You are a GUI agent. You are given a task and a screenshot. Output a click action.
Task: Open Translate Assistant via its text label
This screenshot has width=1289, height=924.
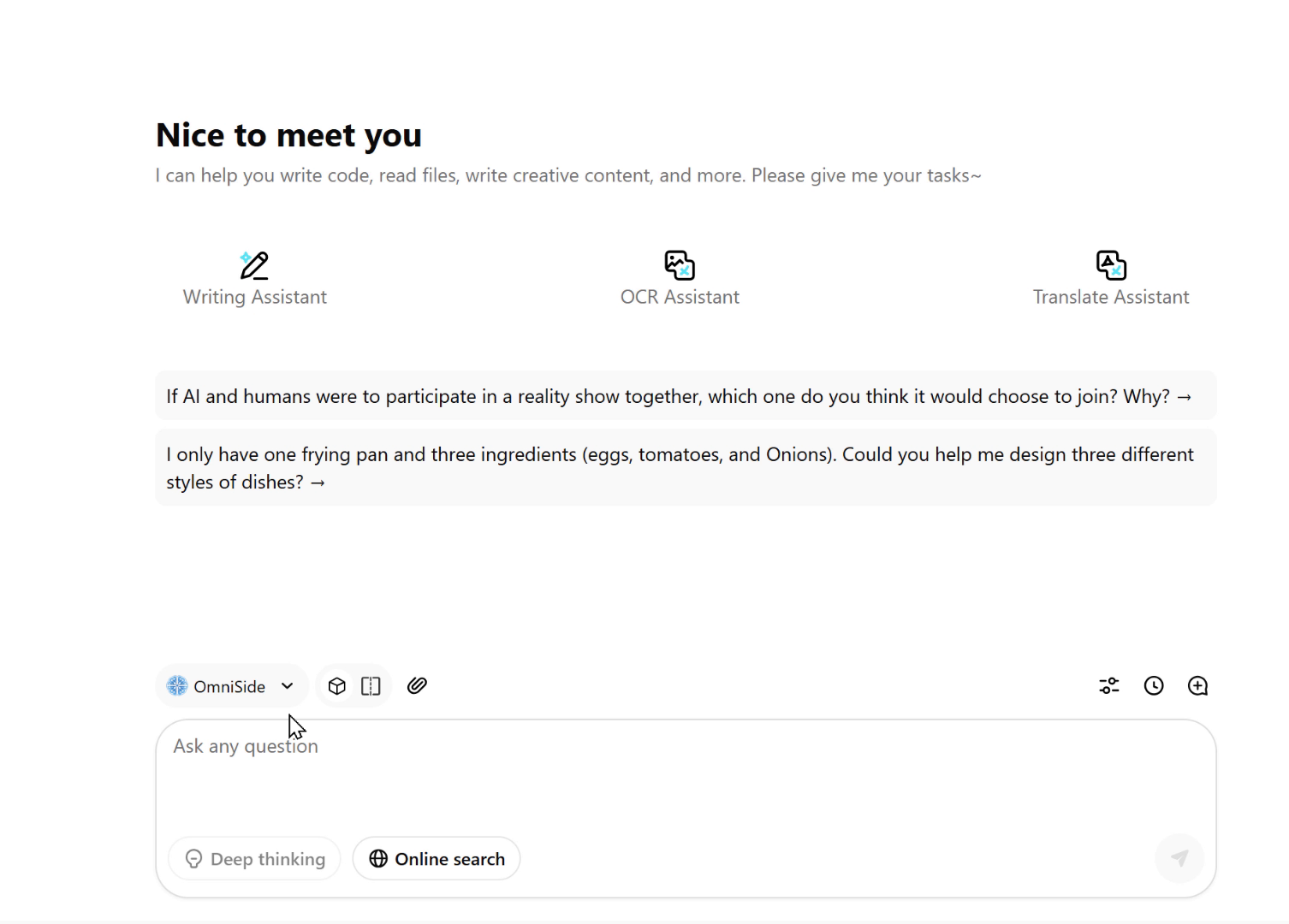tap(1111, 297)
